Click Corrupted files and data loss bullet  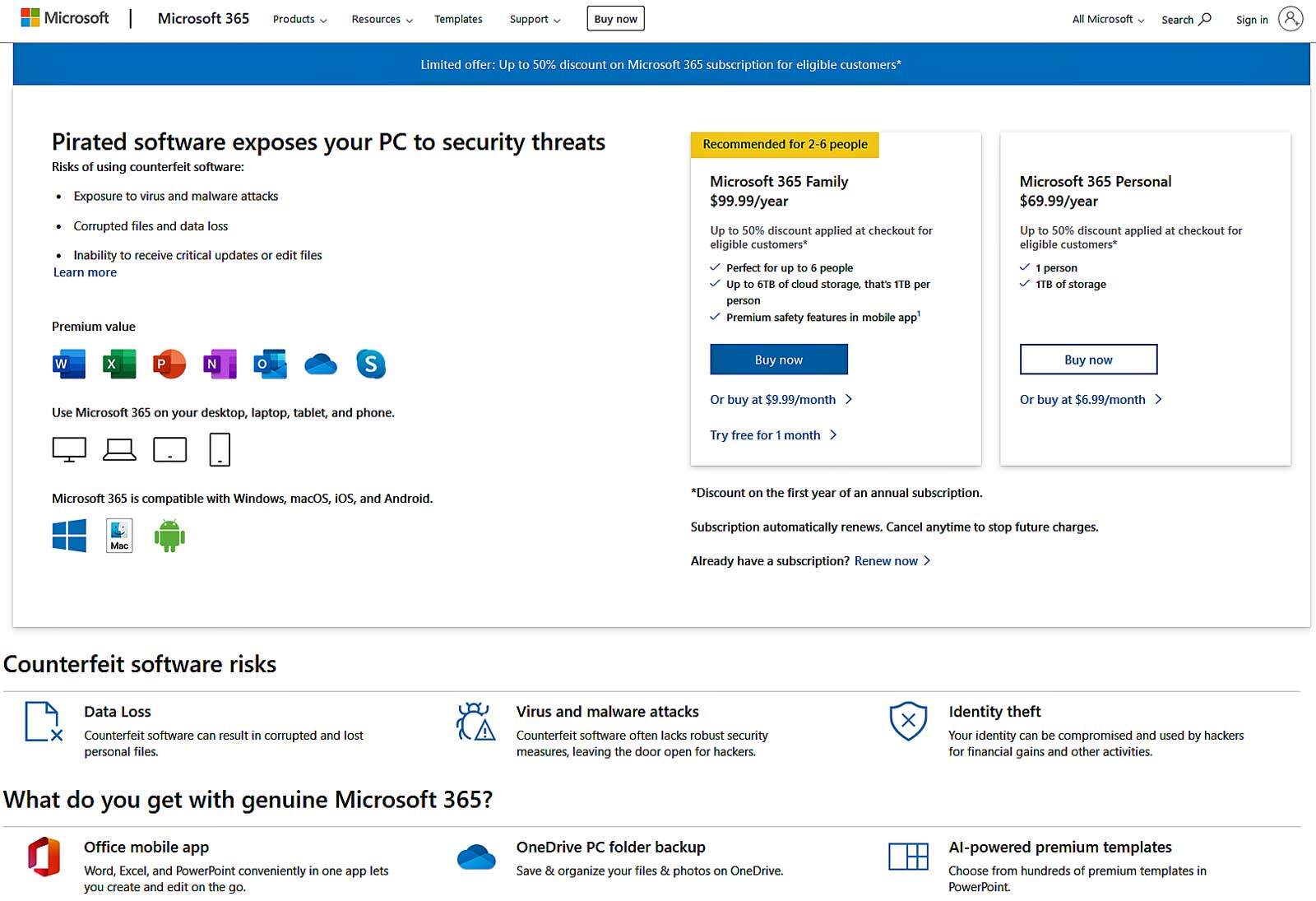pos(151,225)
